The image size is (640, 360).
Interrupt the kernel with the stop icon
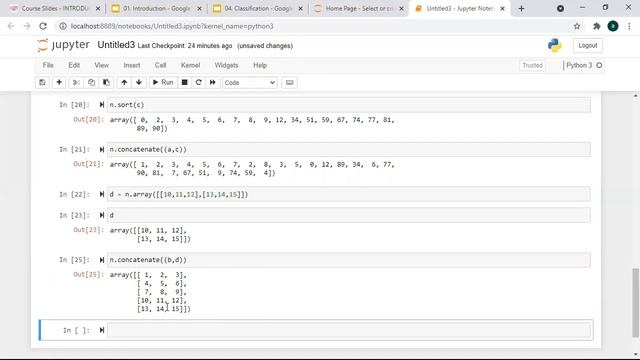pyautogui.click(x=184, y=82)
